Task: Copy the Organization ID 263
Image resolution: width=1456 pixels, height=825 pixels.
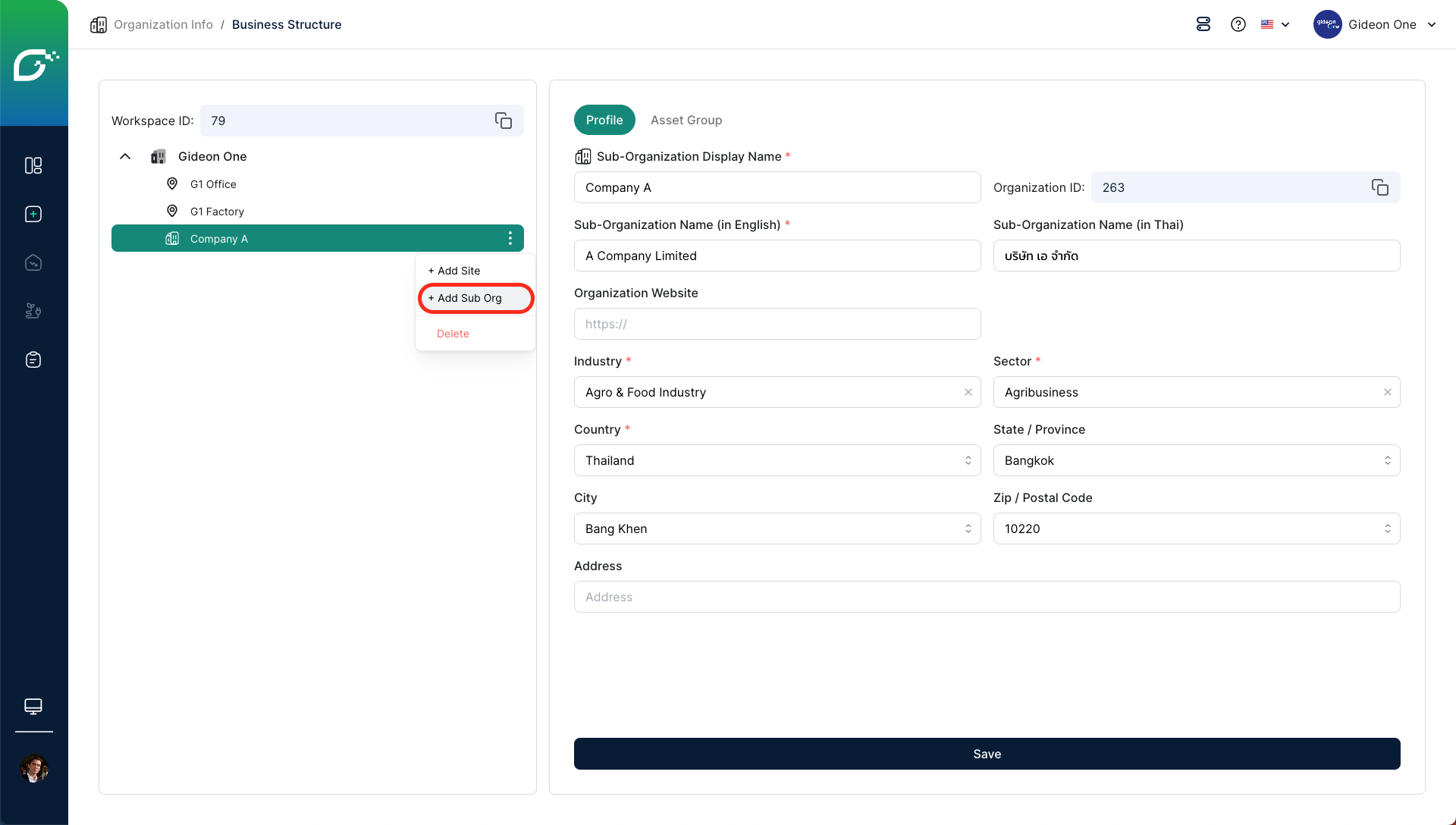Action: coord(1379,187)
